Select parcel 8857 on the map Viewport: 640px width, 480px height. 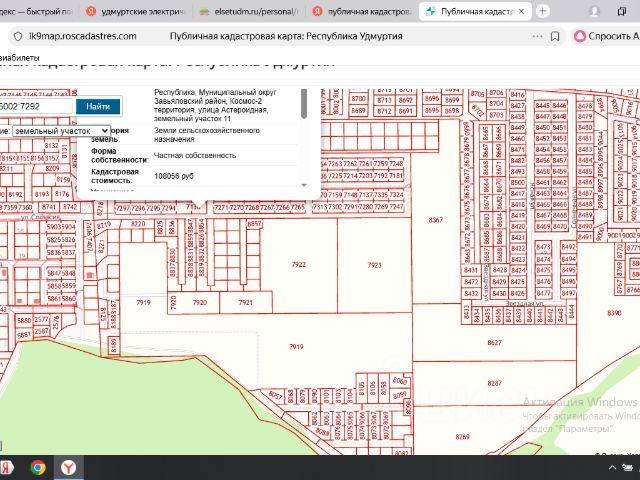tap(254, 224)
